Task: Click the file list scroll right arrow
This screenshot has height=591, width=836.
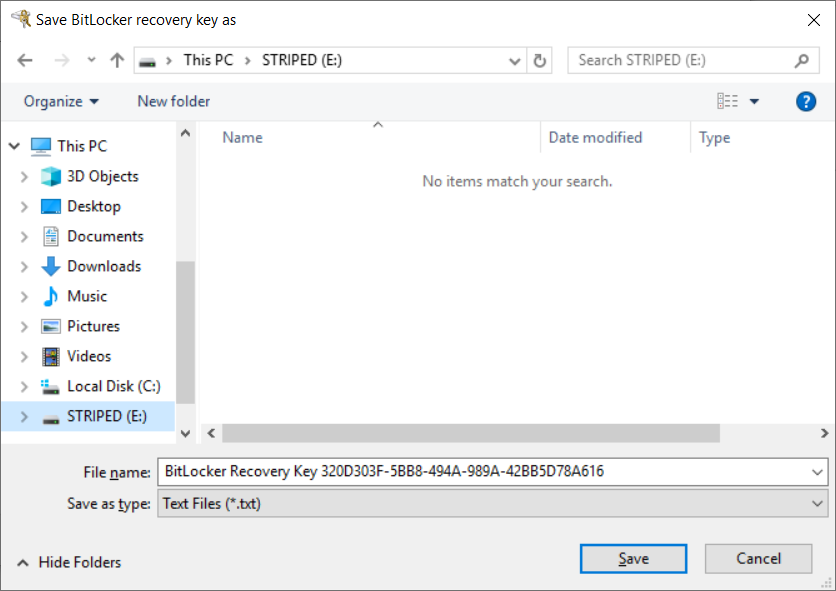Action: click(x=824, y=433)
